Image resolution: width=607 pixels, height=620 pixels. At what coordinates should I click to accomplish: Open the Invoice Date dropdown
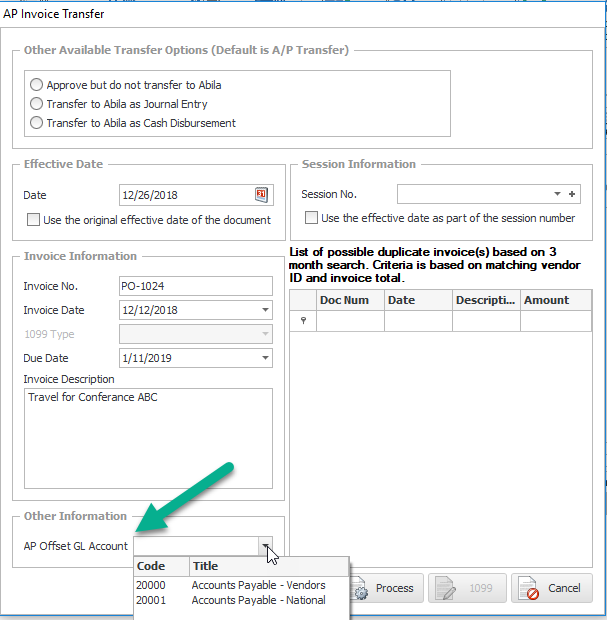(265, 311)
